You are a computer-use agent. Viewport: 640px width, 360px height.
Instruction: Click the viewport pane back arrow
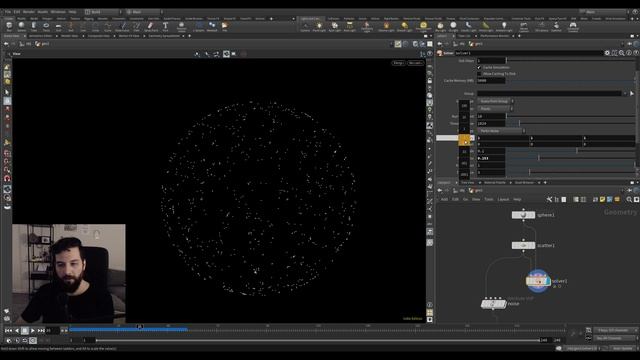(x=6, y=44)
